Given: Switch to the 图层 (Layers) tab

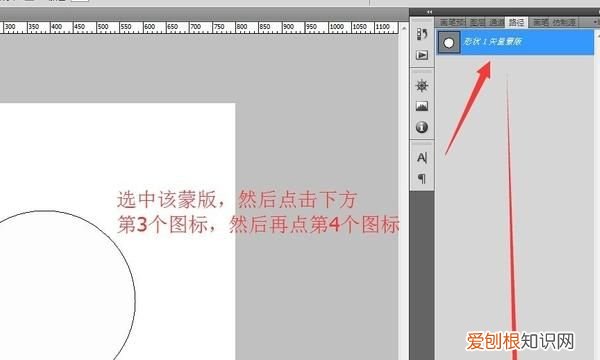Looking at the screenshot, I should [x=477, y=22].
